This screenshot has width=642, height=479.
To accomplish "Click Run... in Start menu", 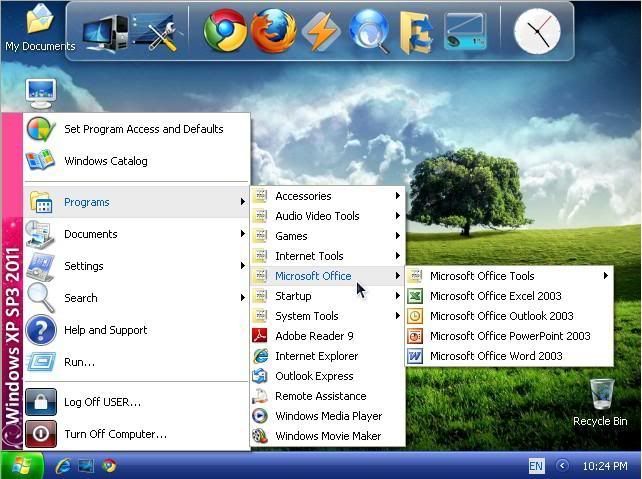I will tap(136, 362).
